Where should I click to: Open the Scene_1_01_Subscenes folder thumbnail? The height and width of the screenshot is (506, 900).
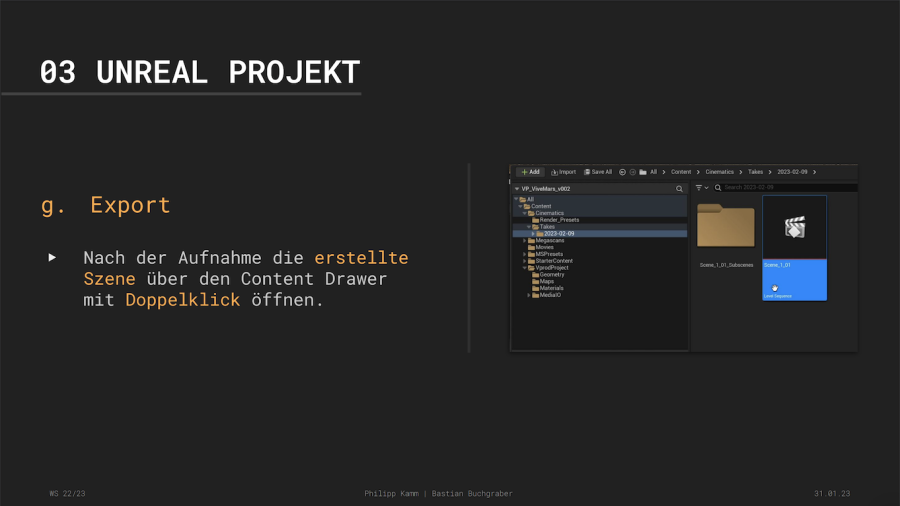(725, 227)
